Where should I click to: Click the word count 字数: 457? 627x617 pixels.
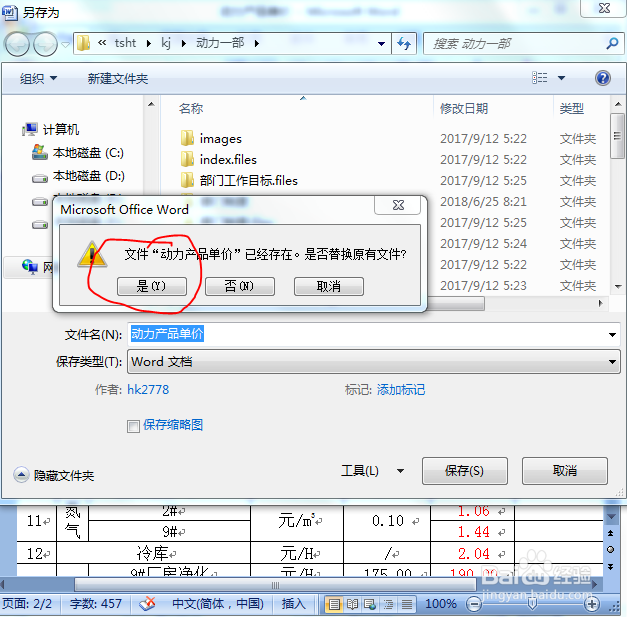pos(96,603)
